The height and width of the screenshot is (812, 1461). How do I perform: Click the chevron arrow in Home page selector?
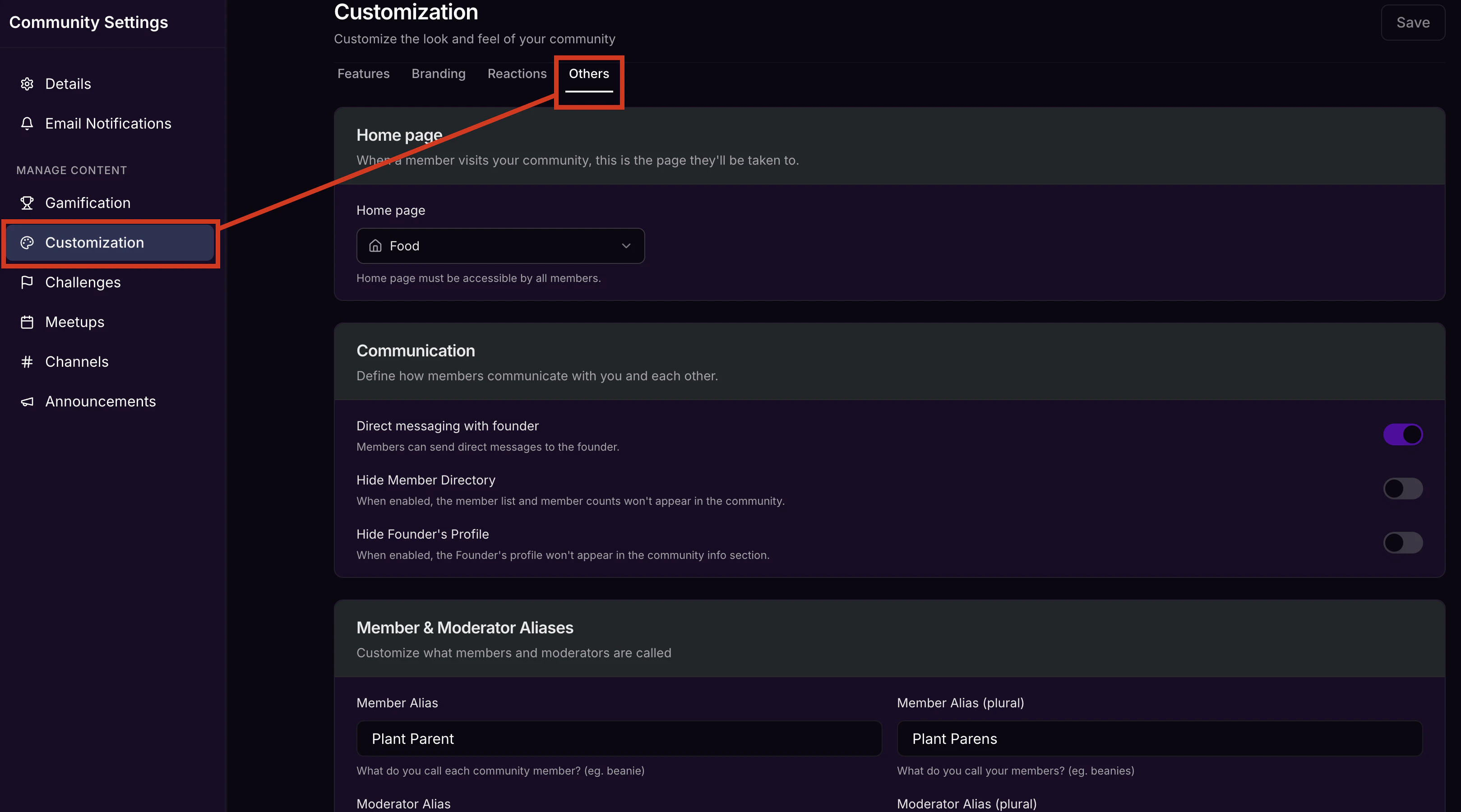click(x=625, y=245)
